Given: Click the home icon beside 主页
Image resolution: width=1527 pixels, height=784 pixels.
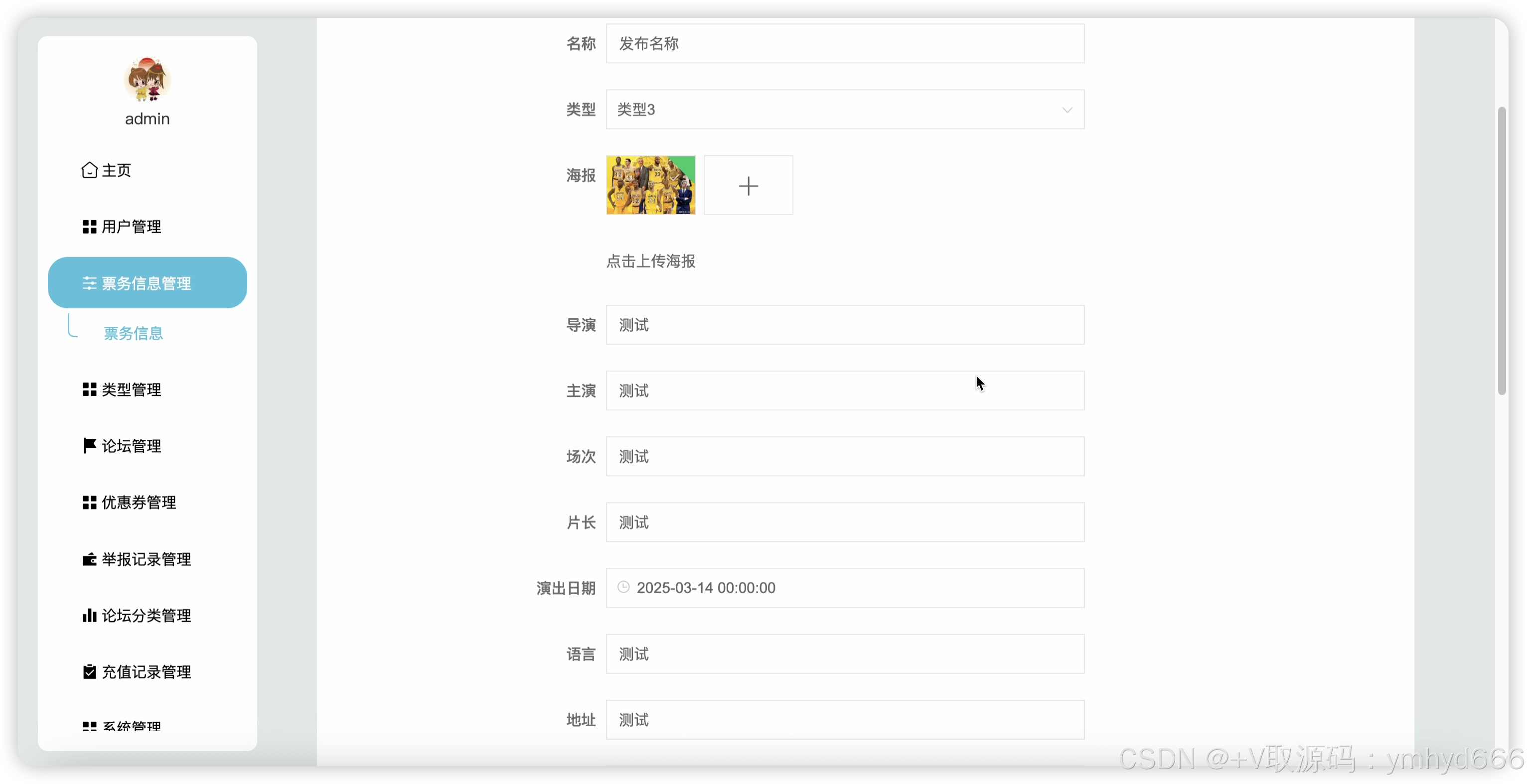Looking at the screenshot, I should point(89,171).
